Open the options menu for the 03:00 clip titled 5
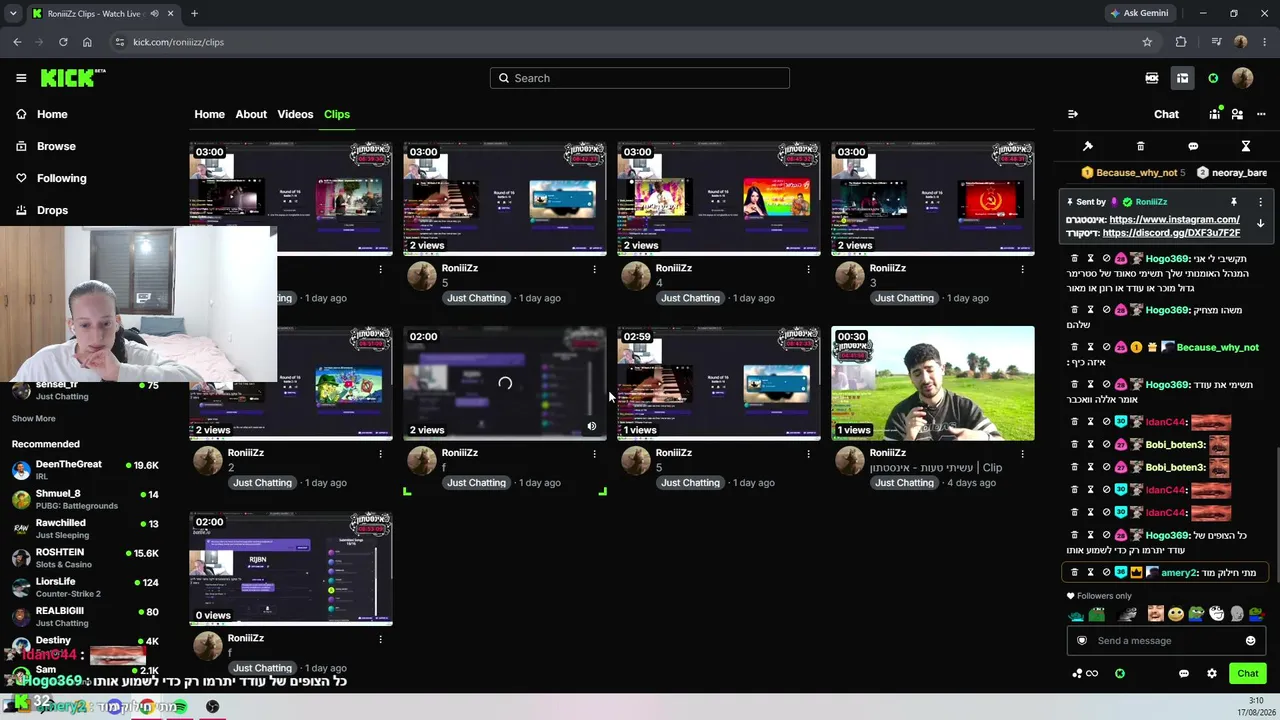 594,269
